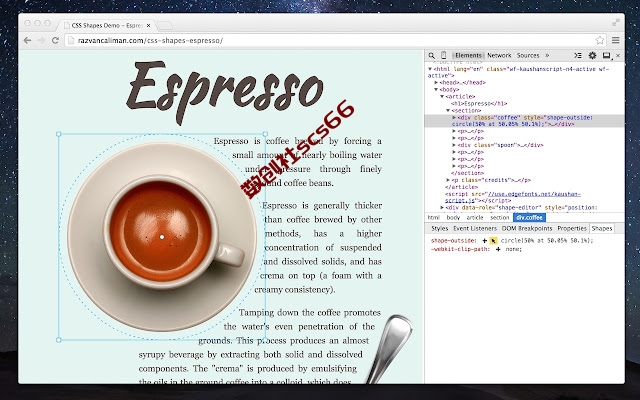
Task: Click the shape-outside property name
Action: [453, 241]
